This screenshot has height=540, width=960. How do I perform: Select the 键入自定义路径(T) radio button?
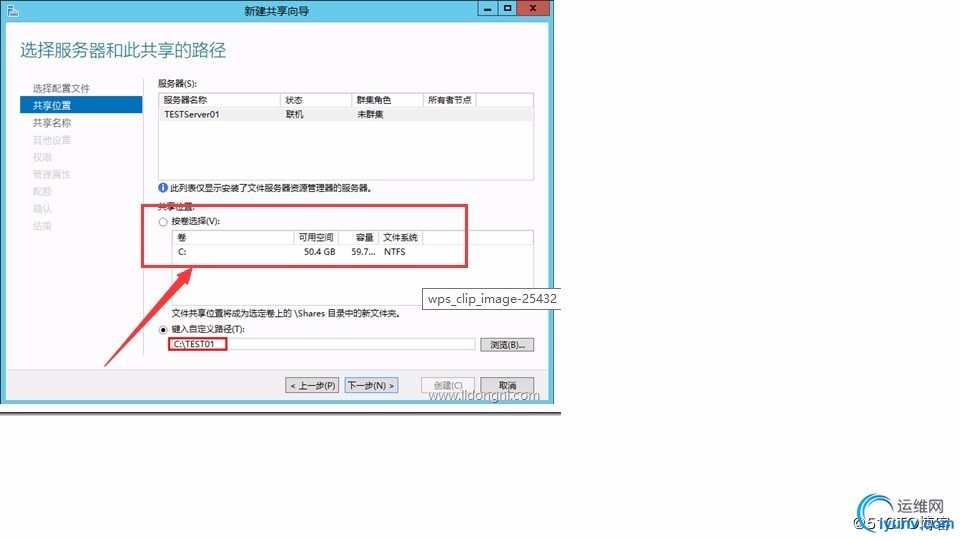coord(163,329)
